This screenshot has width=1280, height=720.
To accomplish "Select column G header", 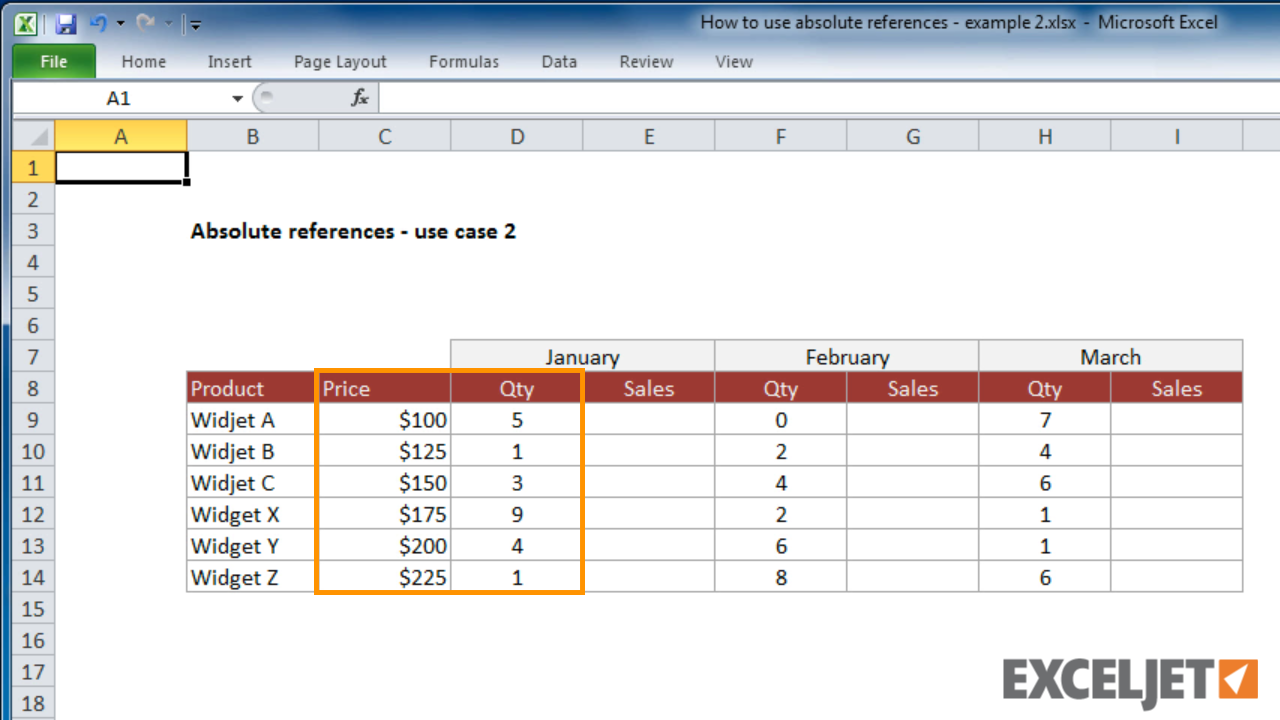I will [913, 136].
